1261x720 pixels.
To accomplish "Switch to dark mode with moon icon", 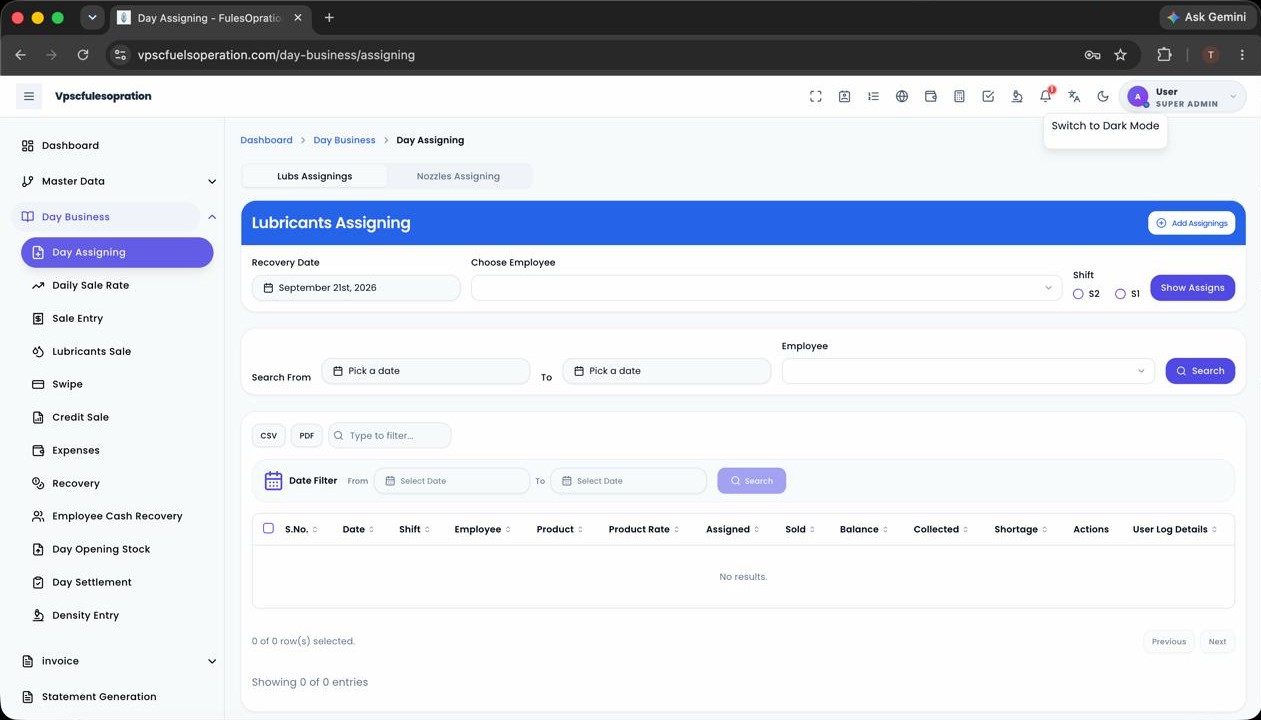I will 1103,96.
